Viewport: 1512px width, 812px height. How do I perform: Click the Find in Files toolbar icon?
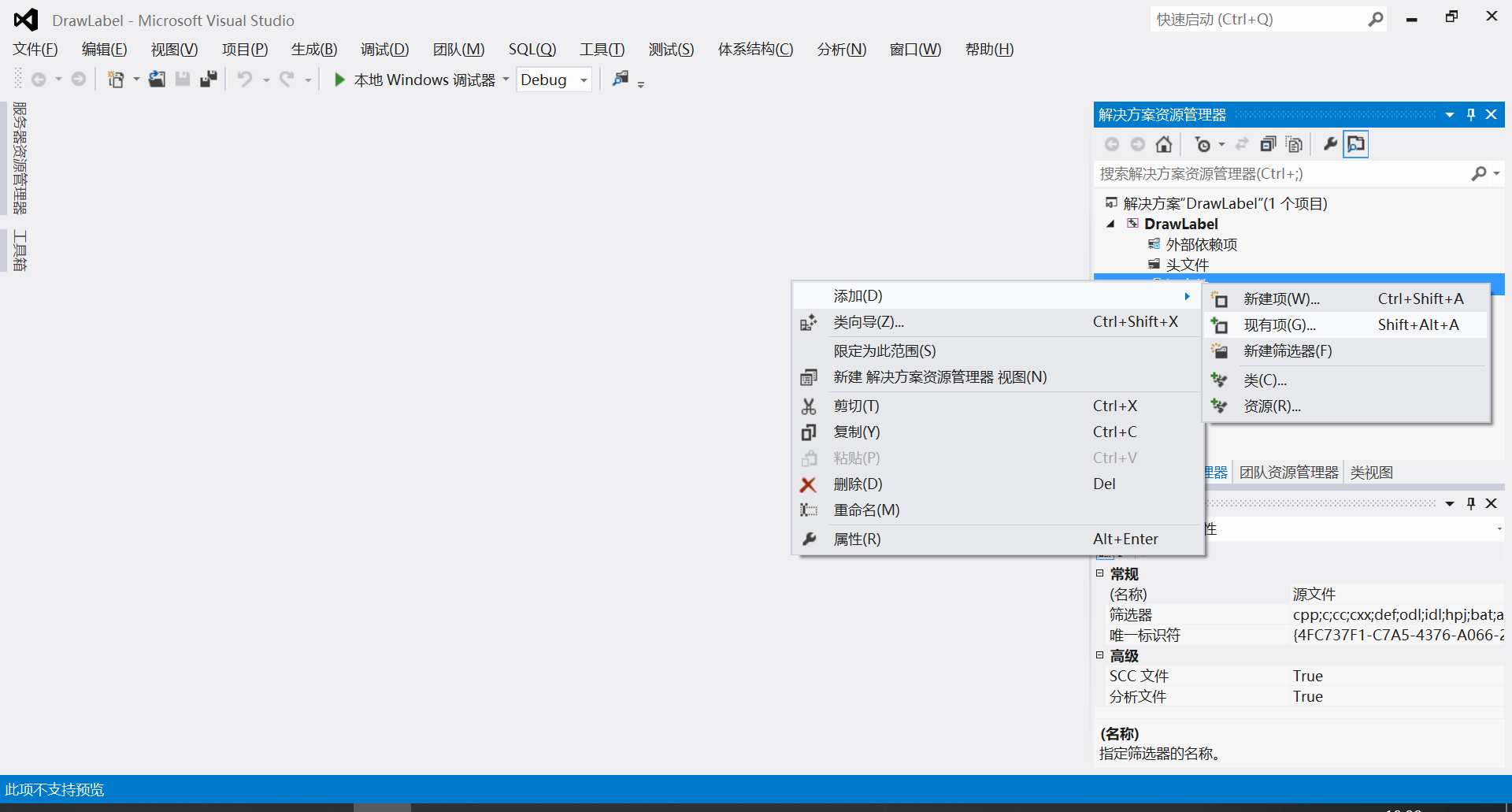pos(621,79)
